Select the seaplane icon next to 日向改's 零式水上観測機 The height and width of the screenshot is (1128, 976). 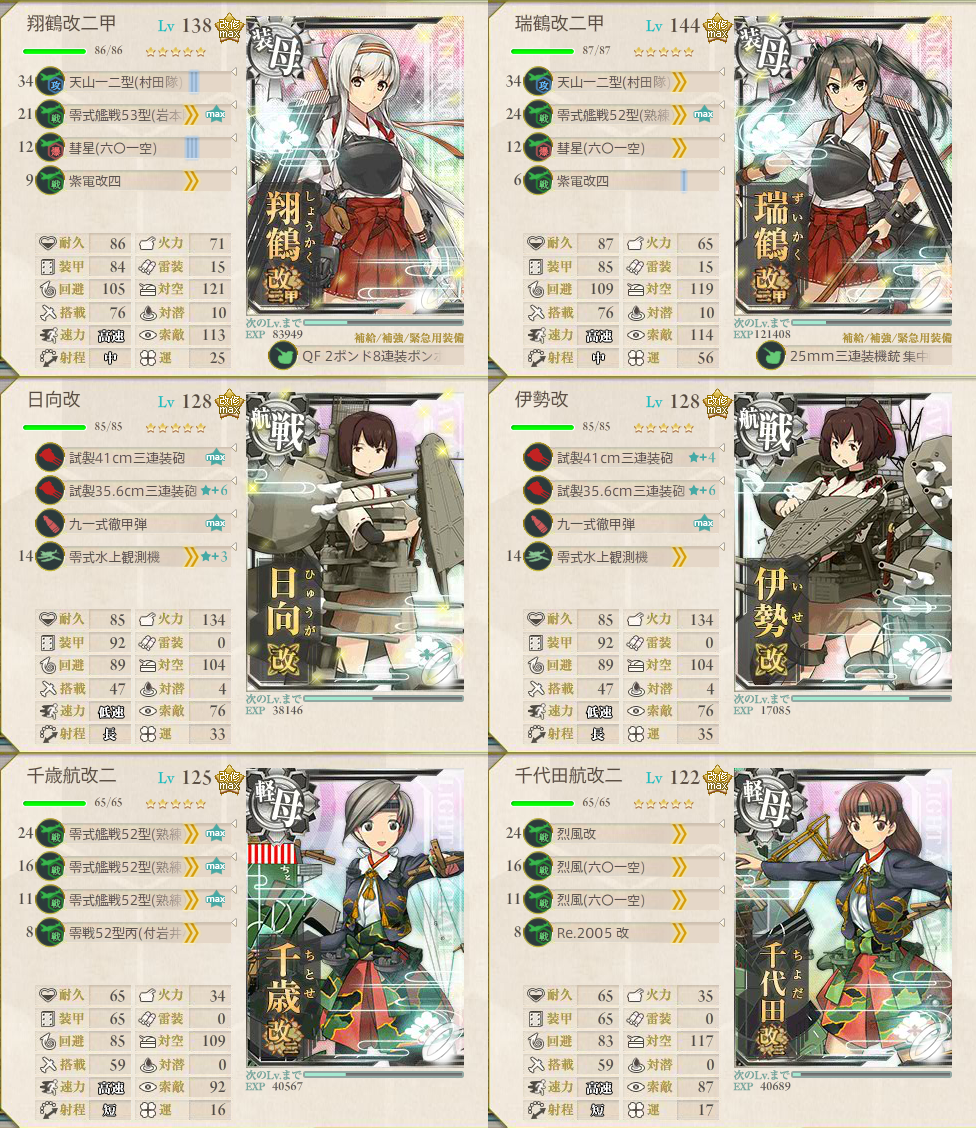click(50, 557)
